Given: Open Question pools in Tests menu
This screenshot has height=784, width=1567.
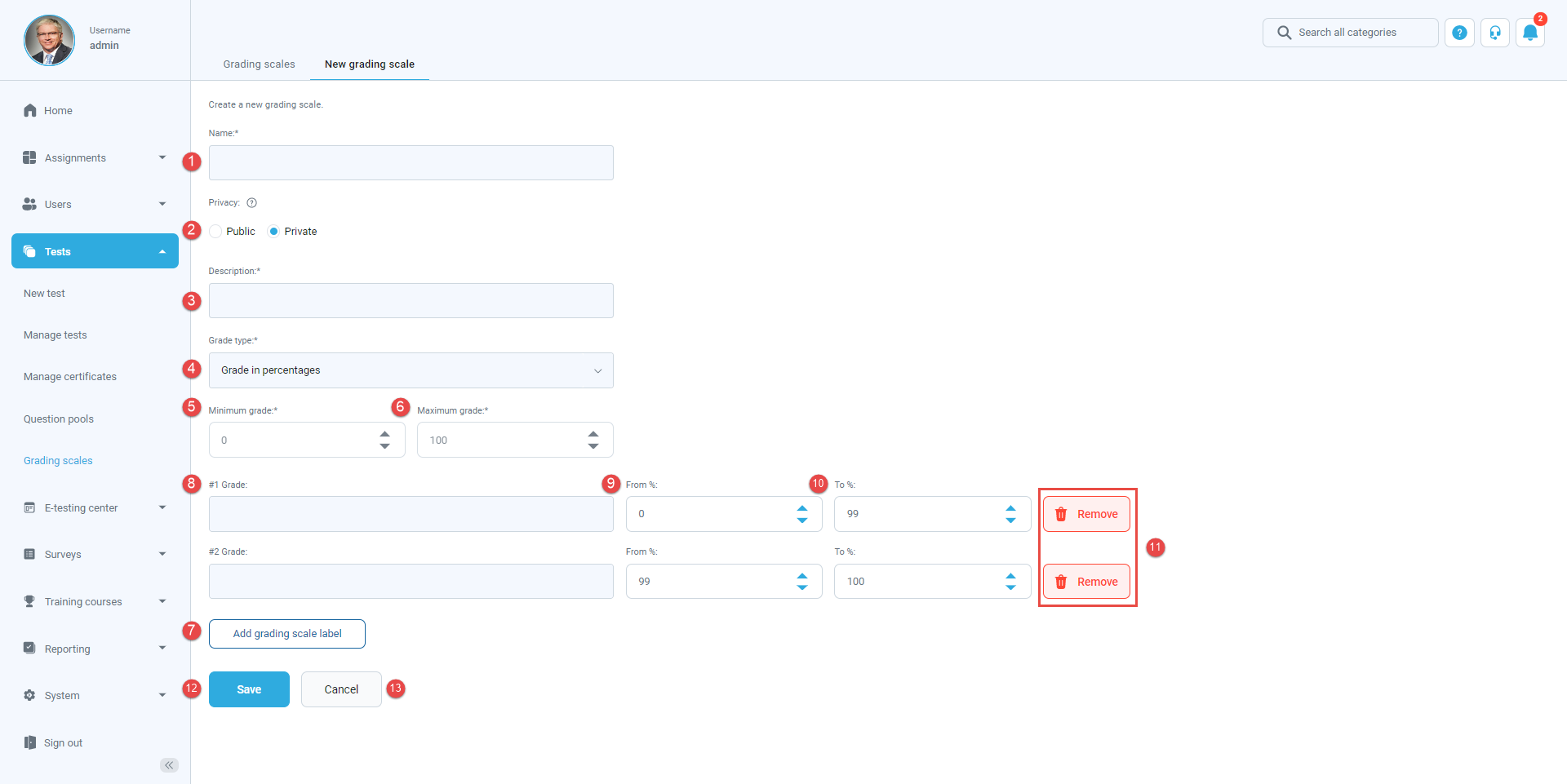Looking at the screenshot, I should click(x=59, y=419).
